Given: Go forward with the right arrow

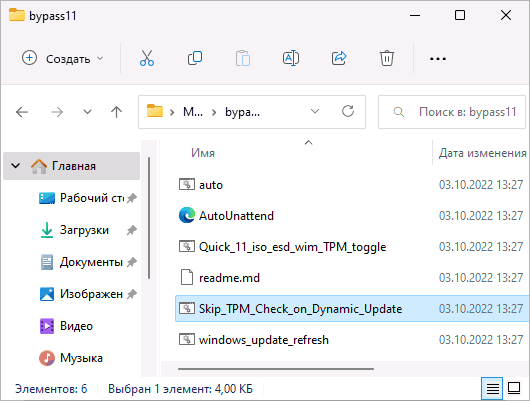Looking at the screenshot, I should pyautogui.click(x=57, y=112).
